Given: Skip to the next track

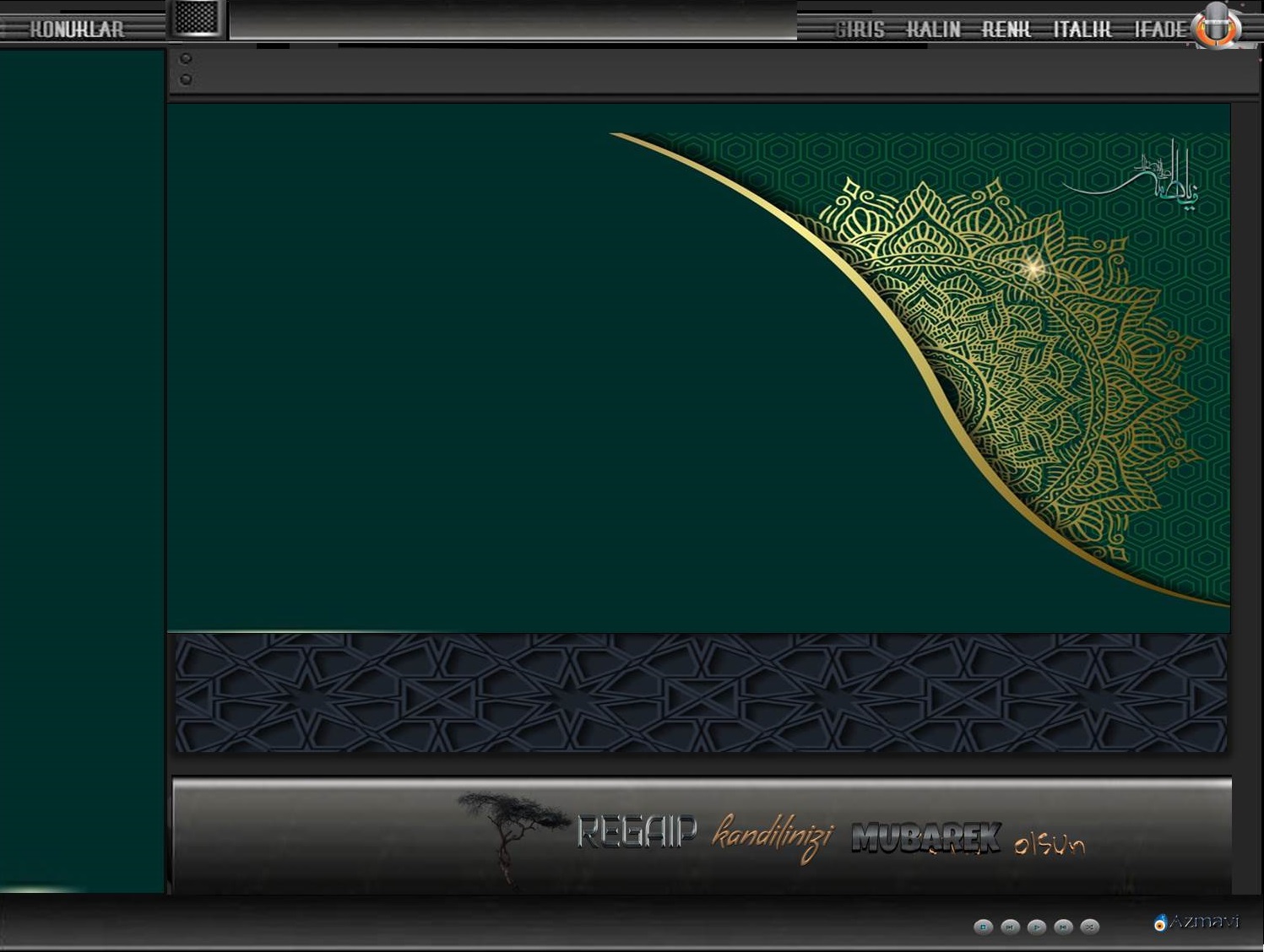Looking at the screenshot, I should (1064, 927).
